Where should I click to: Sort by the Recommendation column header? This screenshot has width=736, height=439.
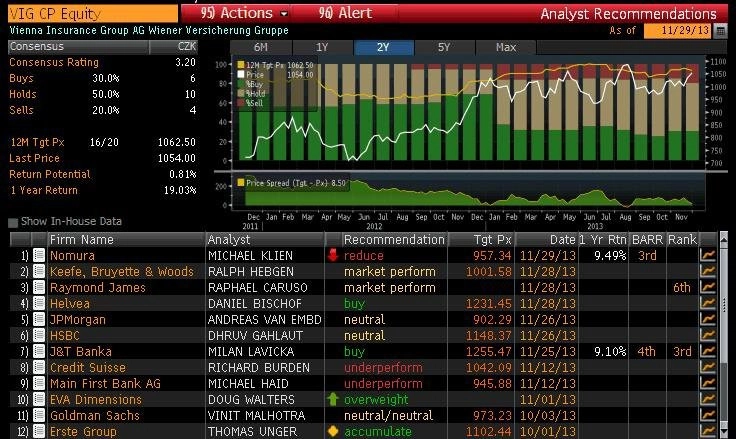394,240
